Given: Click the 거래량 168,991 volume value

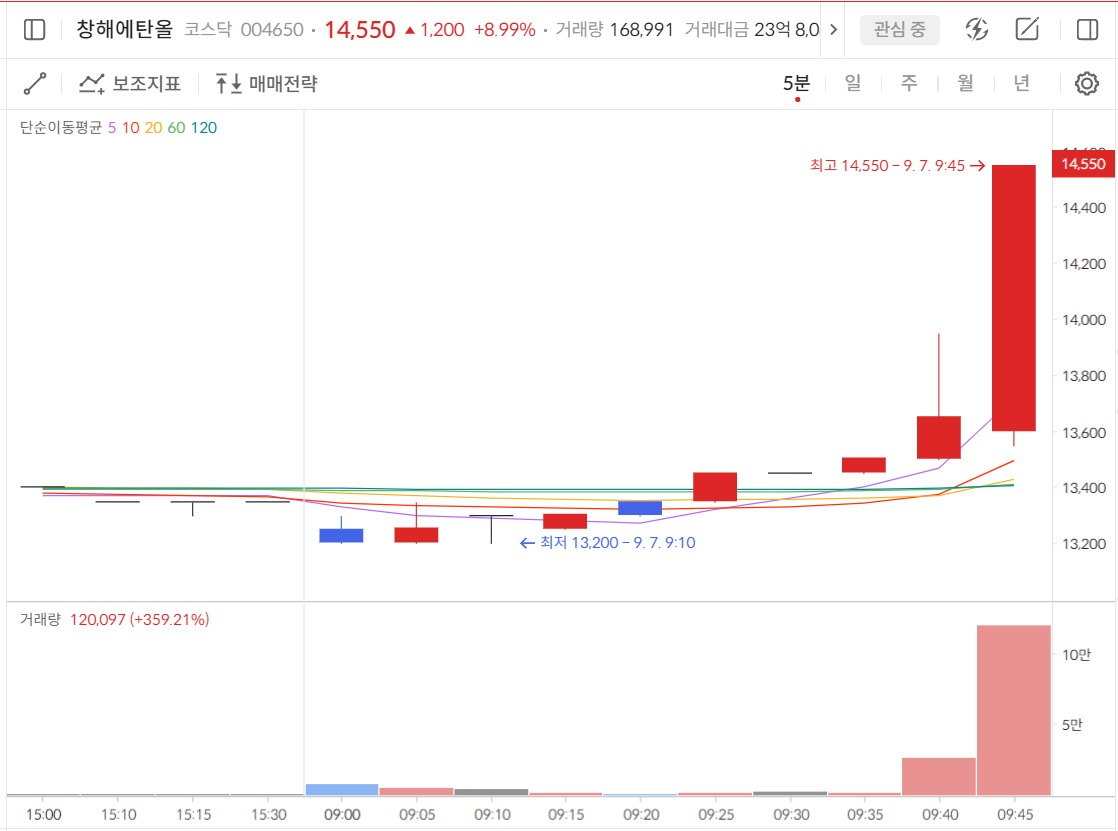Looking at the screenshot, I should (615, 30).
